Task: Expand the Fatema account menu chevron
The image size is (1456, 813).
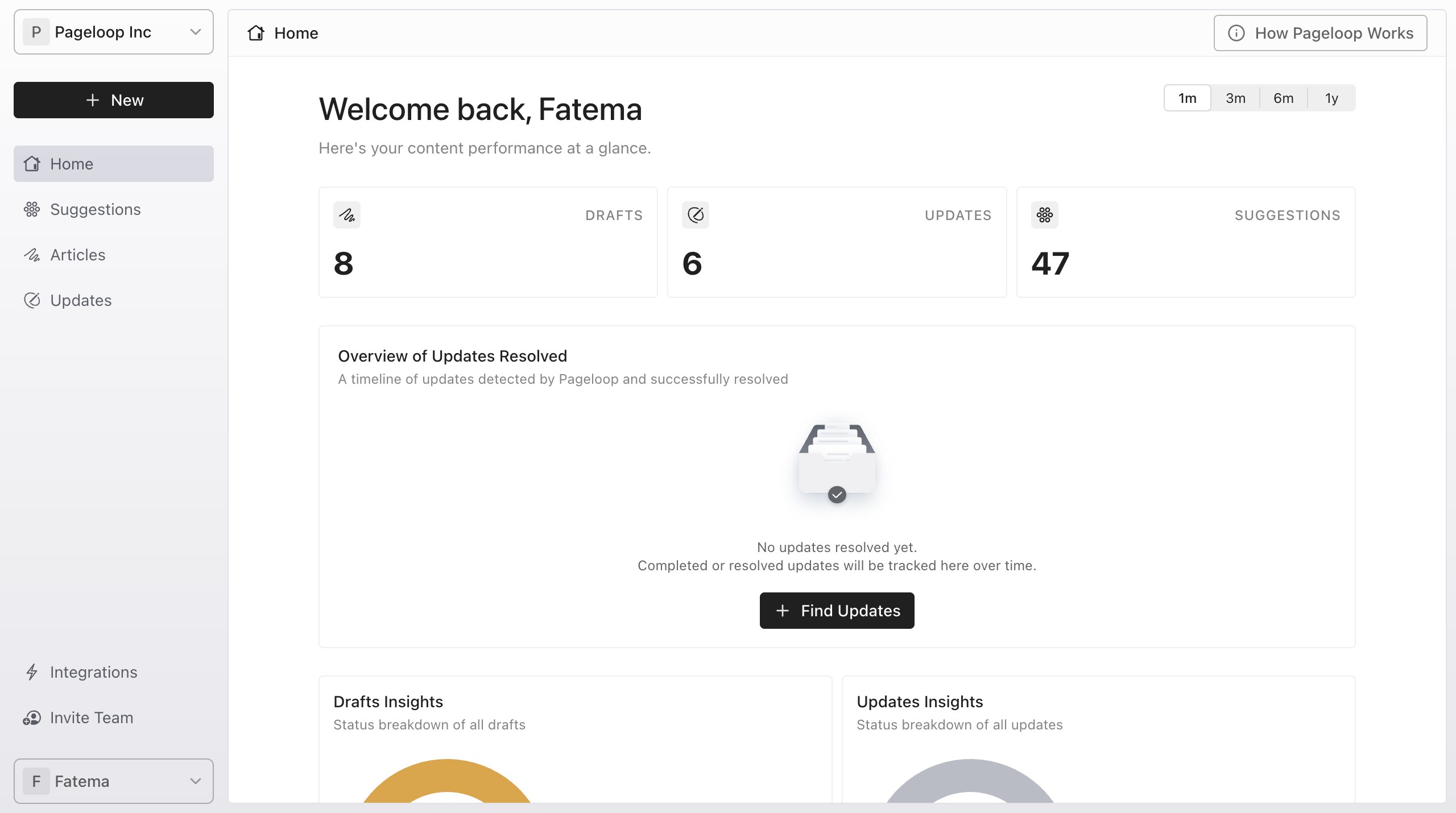Action: 196,781
